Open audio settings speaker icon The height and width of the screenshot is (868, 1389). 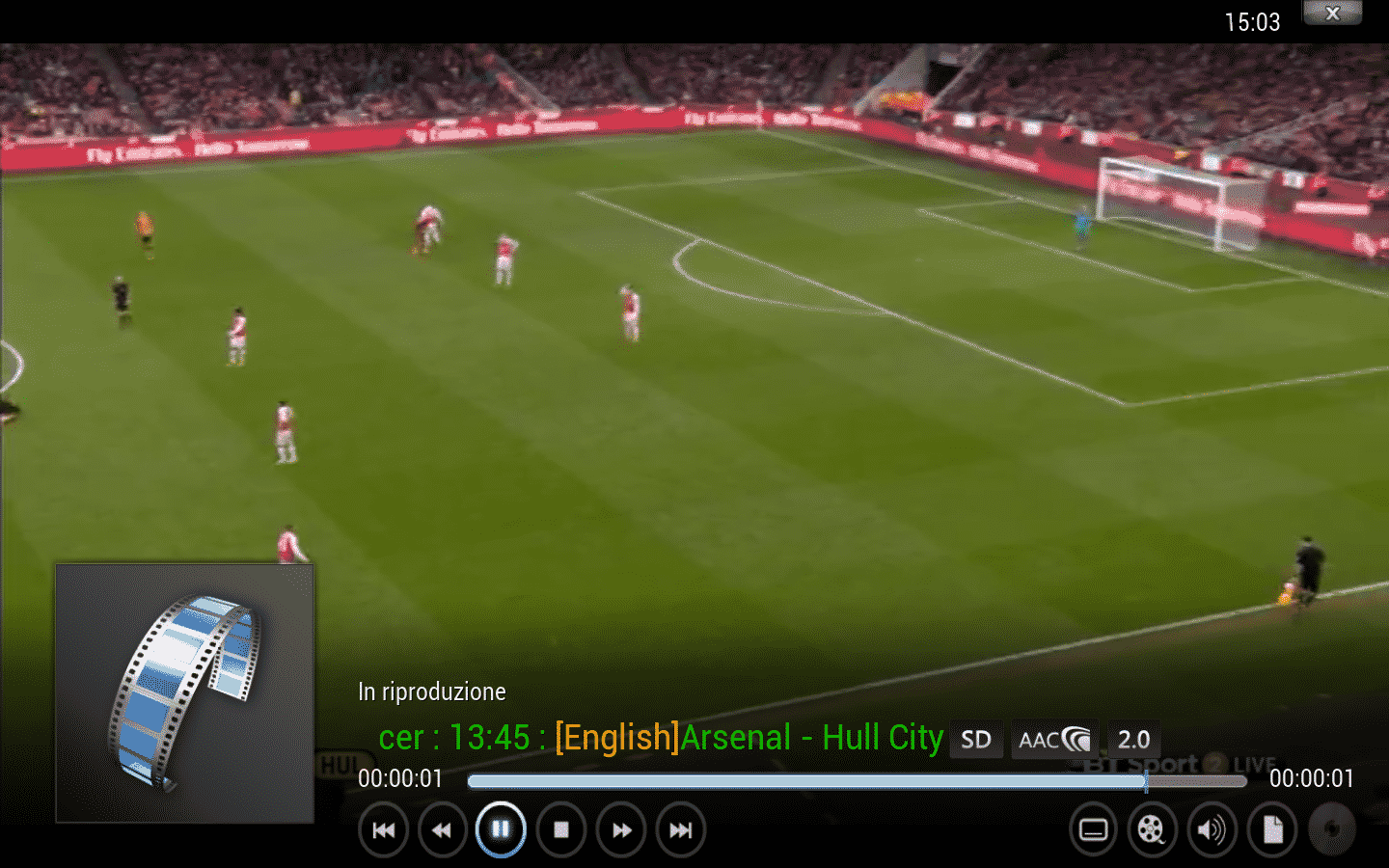pos(1212,829)
